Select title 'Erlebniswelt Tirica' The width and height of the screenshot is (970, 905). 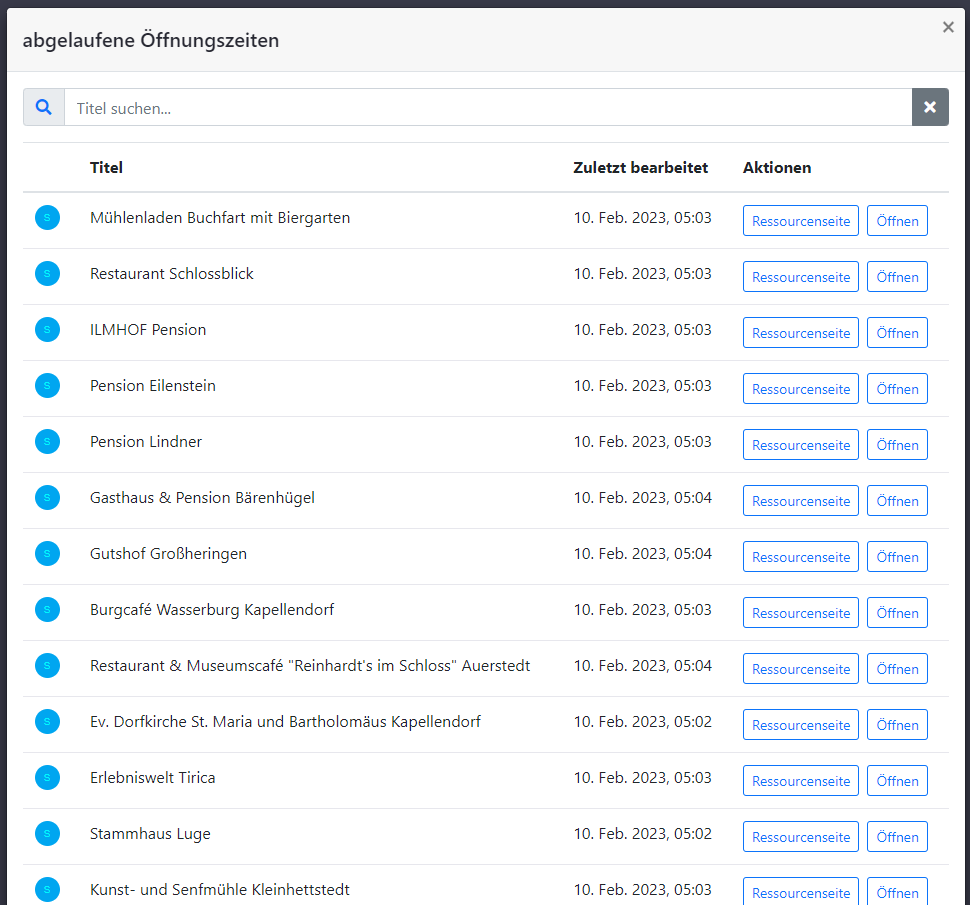(x=153, y=778)
